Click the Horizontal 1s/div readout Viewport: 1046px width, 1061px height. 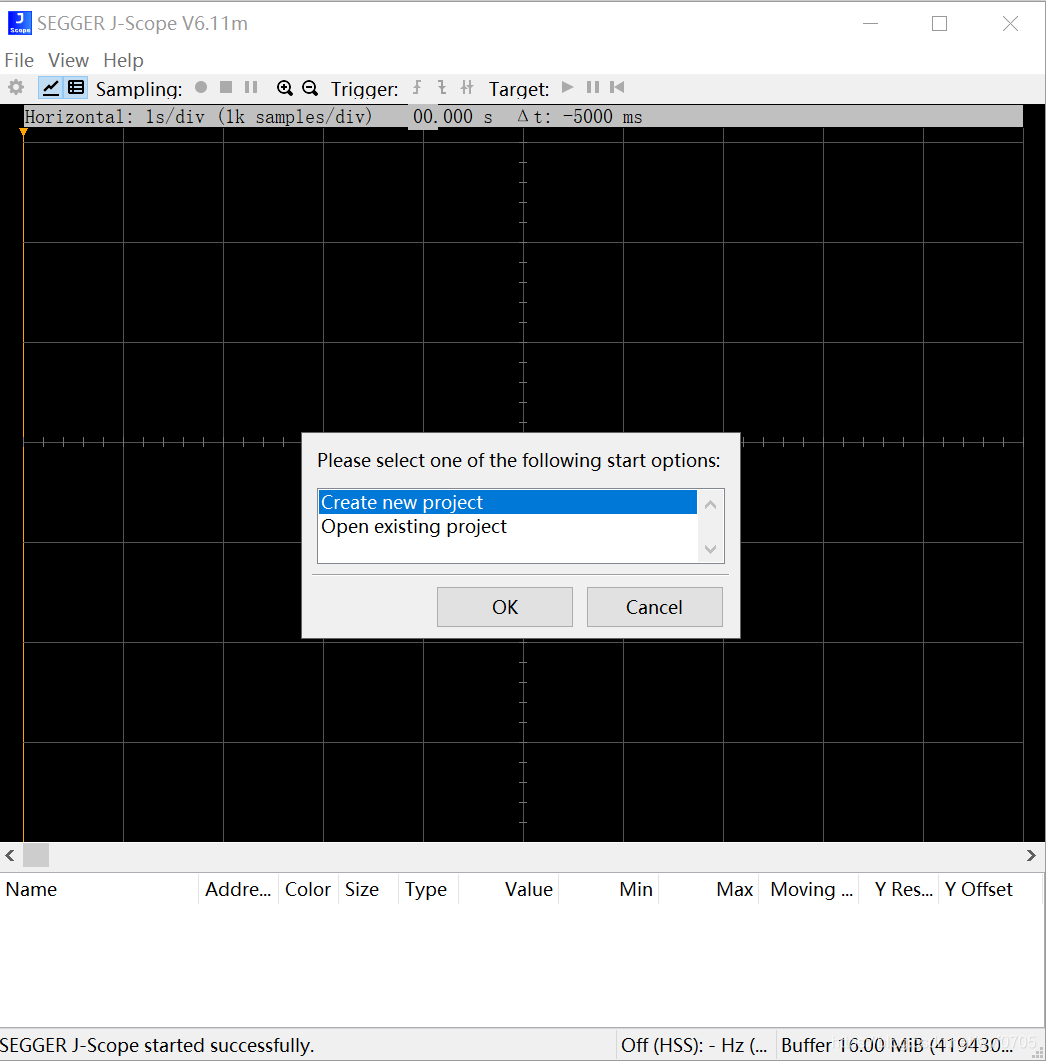pyautogui.click(x=198, y=116)
